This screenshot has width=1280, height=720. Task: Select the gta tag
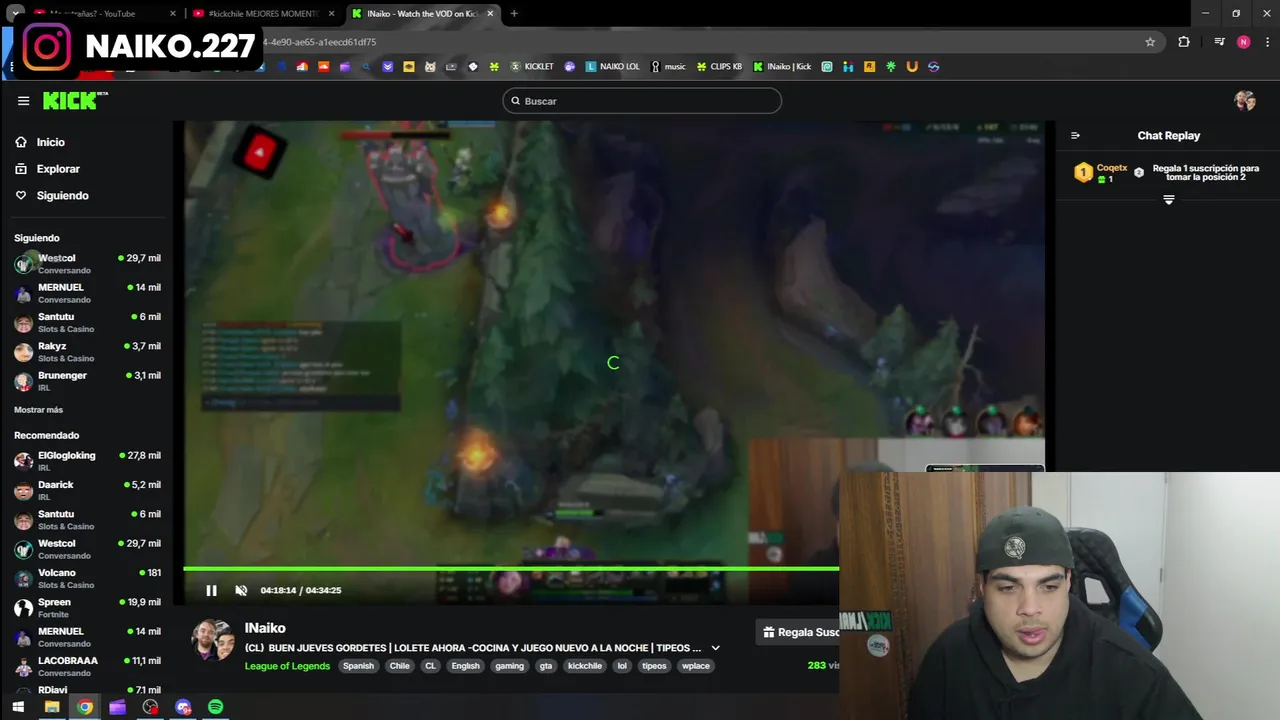click(546, 666)
